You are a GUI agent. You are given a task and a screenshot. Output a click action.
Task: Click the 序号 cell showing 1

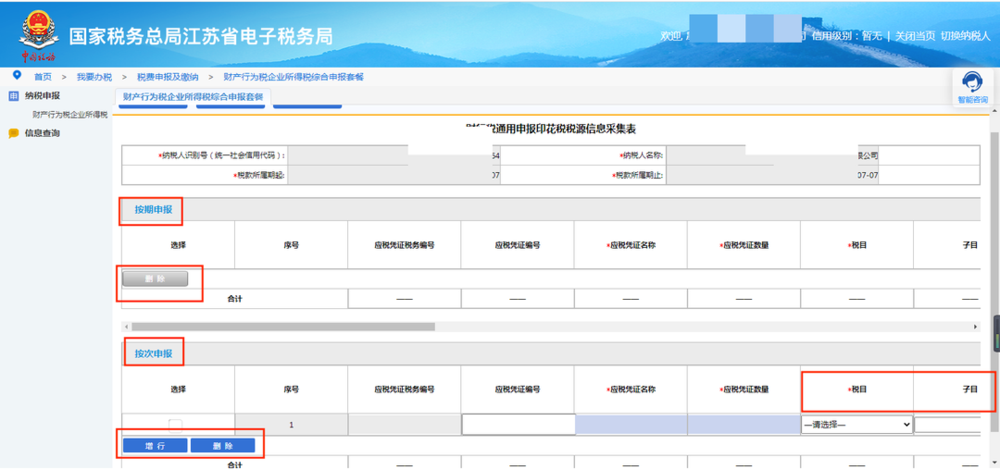(291, 425)
